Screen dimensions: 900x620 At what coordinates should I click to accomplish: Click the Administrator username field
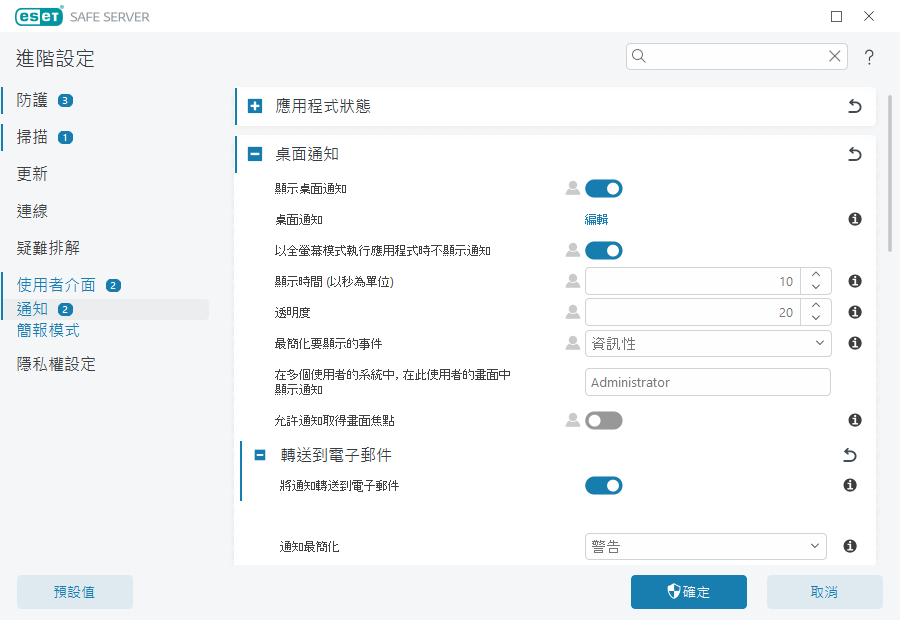(707, 382)
